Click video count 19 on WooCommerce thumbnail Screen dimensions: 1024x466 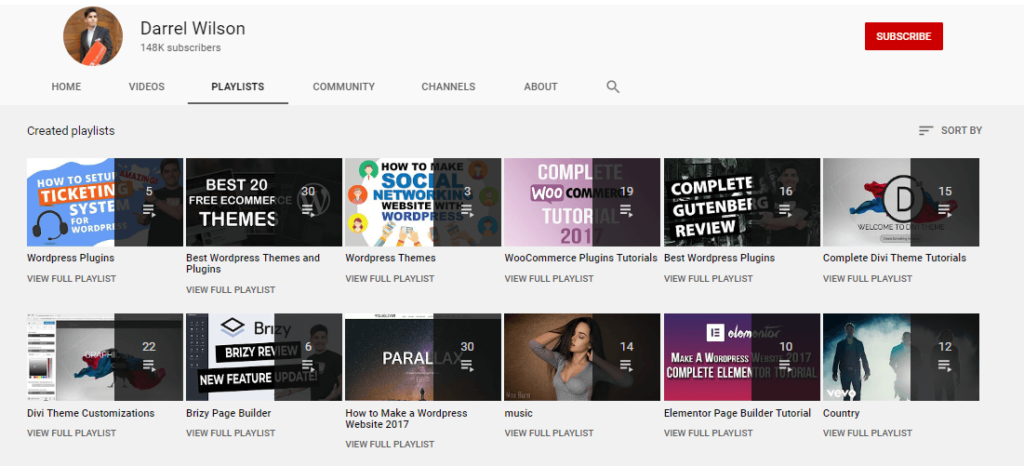point(626,191)
